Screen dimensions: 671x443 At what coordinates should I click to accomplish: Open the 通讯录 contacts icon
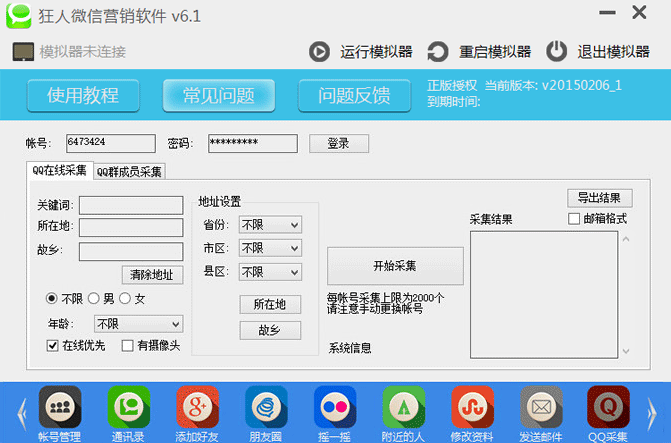coord(128,407)
